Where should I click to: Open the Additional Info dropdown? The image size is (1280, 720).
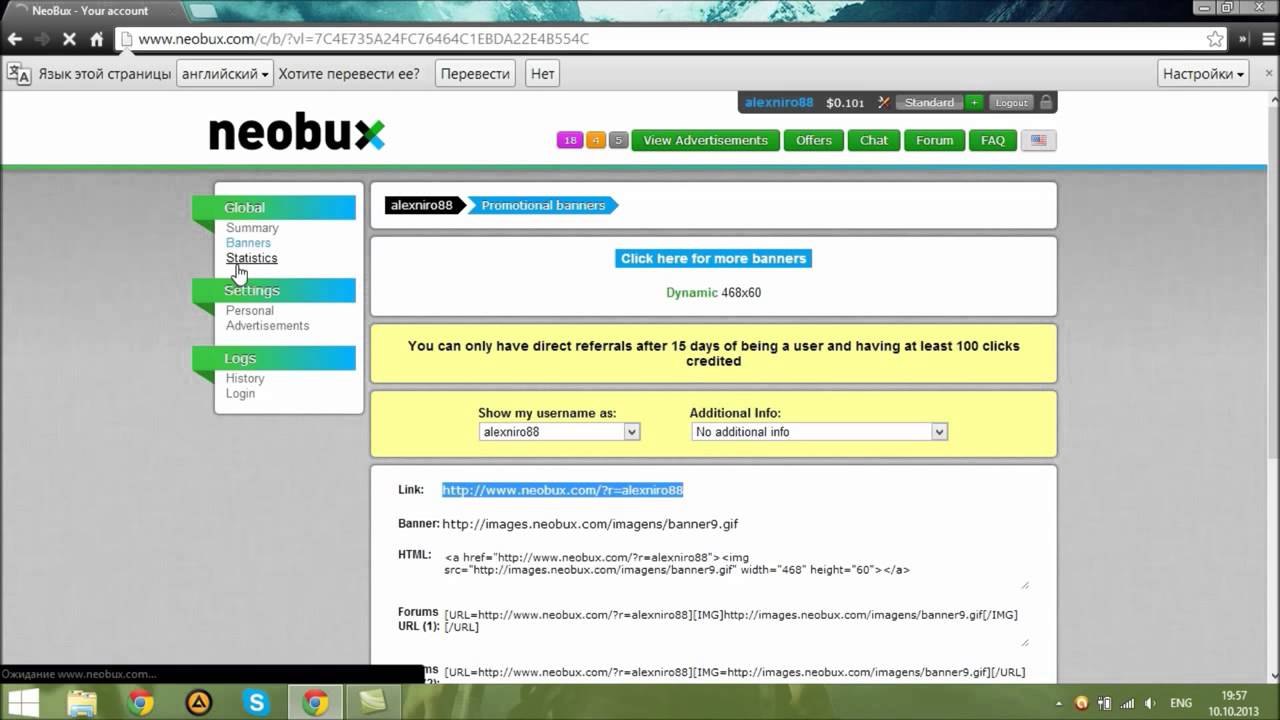pyautogui.click(x=819, y=432)
